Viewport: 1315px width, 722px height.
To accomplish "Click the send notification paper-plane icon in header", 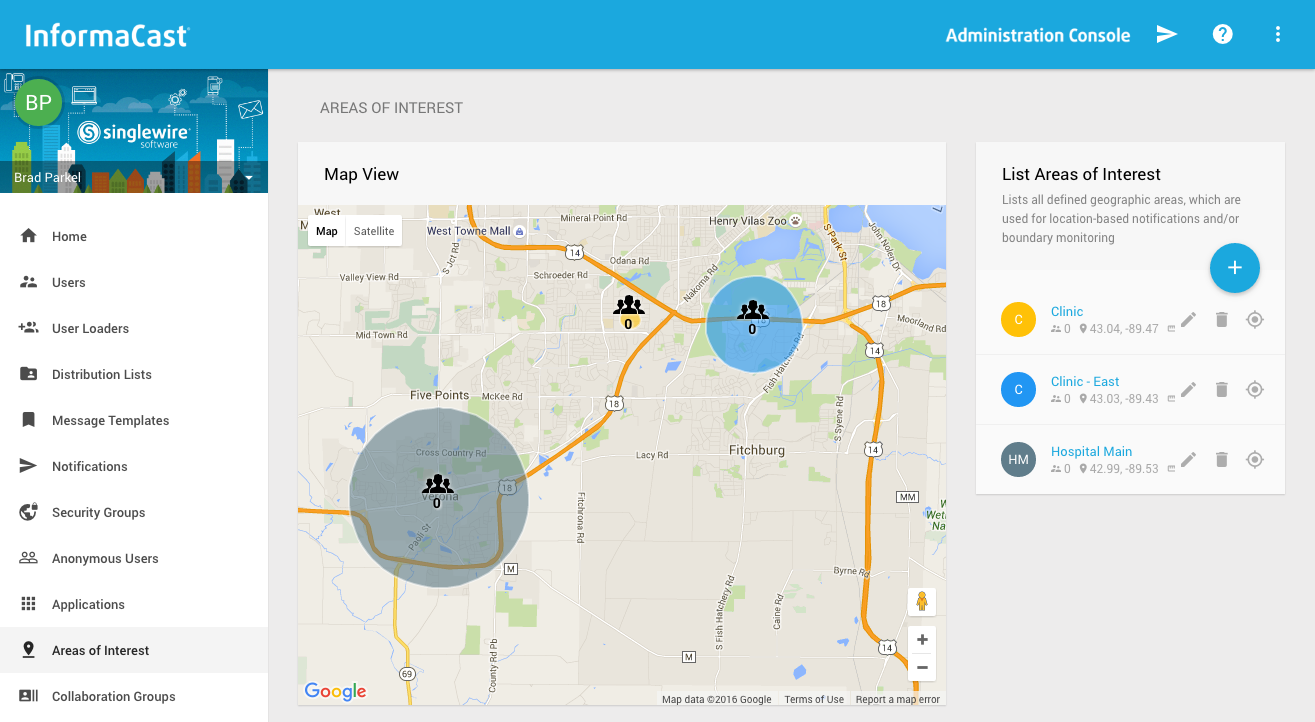I will [1167, 34].
